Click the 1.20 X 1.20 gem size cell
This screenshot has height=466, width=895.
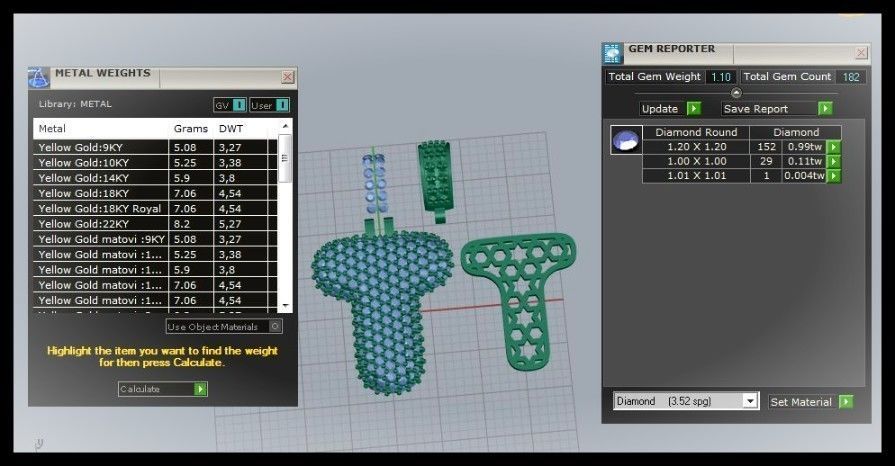(696, 147)
